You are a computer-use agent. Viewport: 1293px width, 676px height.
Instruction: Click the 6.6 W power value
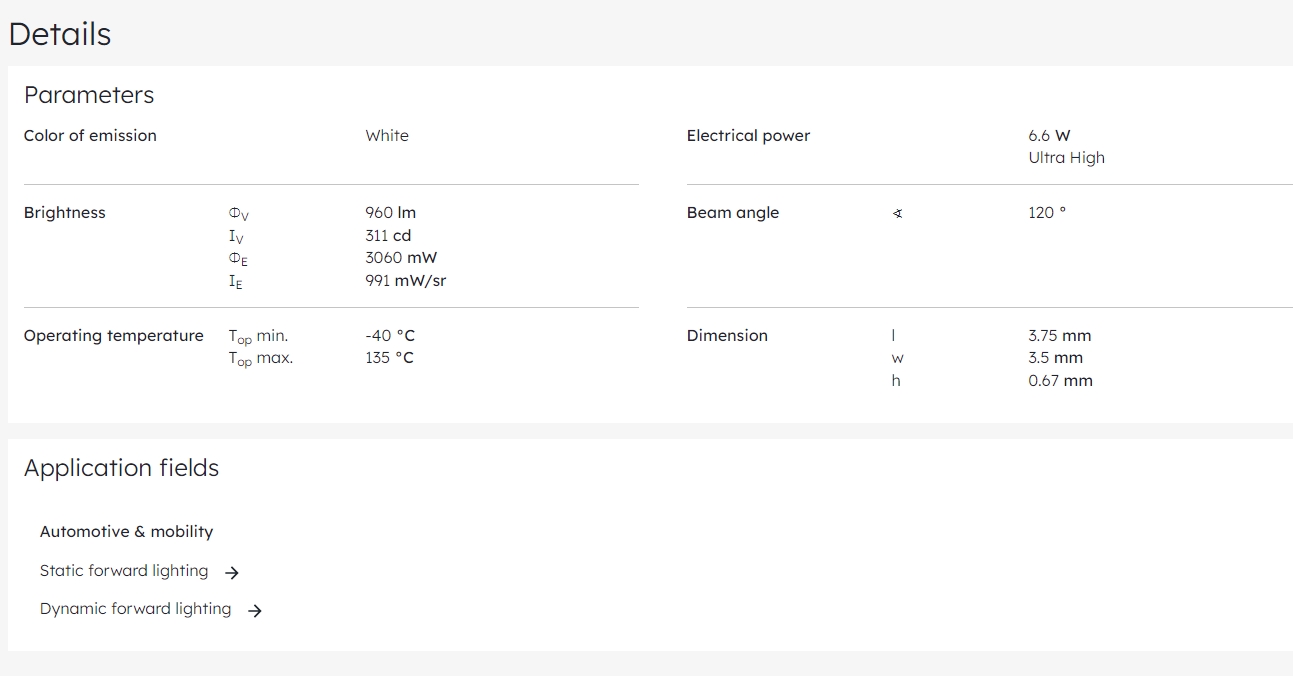click(1049, 136)
